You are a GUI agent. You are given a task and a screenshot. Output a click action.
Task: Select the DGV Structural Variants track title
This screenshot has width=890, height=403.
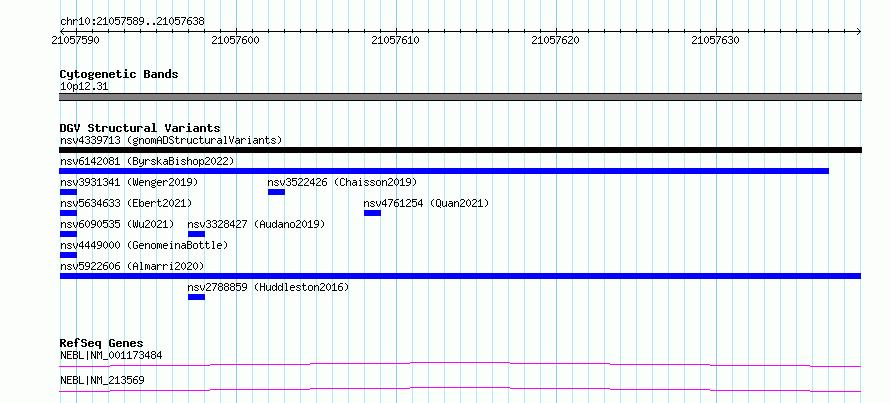[x=140, y=128]
